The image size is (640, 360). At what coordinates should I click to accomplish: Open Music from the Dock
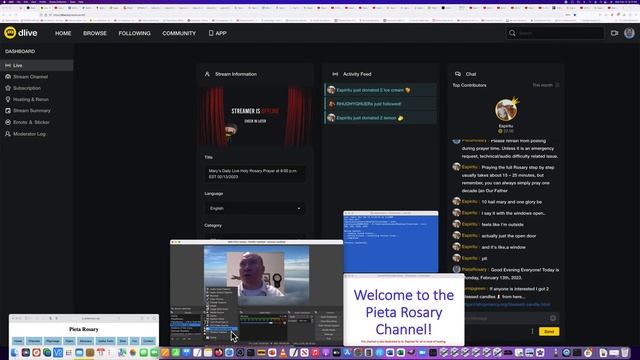[315, 353]
